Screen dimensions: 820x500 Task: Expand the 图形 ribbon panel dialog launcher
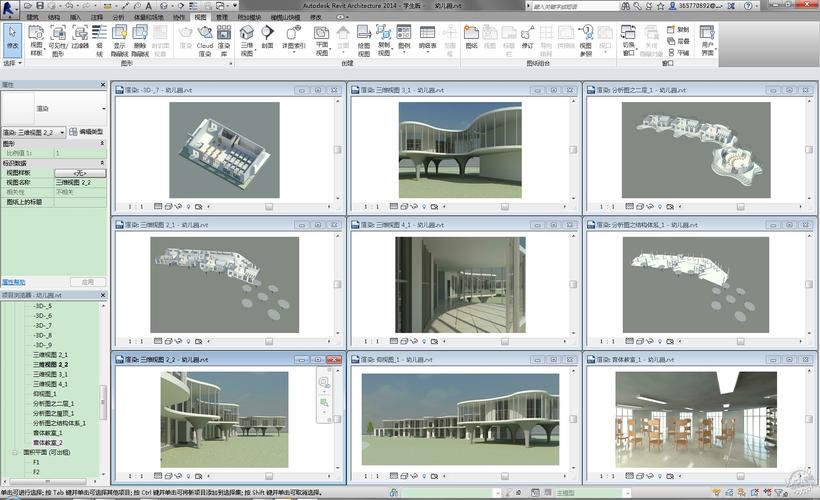tap(231, 63)
